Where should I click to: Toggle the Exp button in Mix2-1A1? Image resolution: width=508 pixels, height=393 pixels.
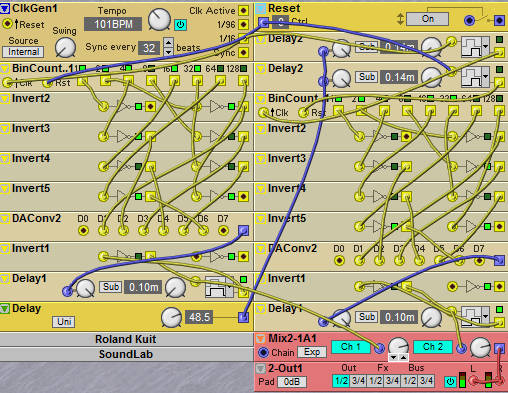pos(312,352)
